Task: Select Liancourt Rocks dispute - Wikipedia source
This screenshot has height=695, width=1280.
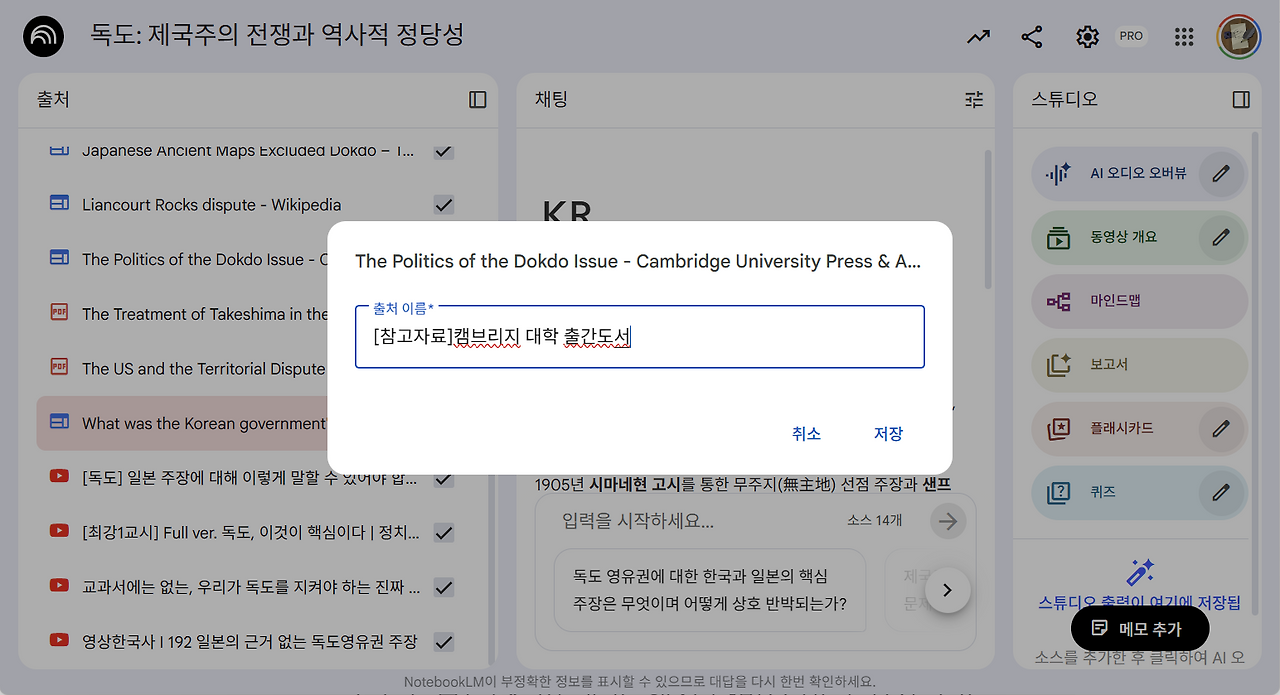Action: (212, 205)
